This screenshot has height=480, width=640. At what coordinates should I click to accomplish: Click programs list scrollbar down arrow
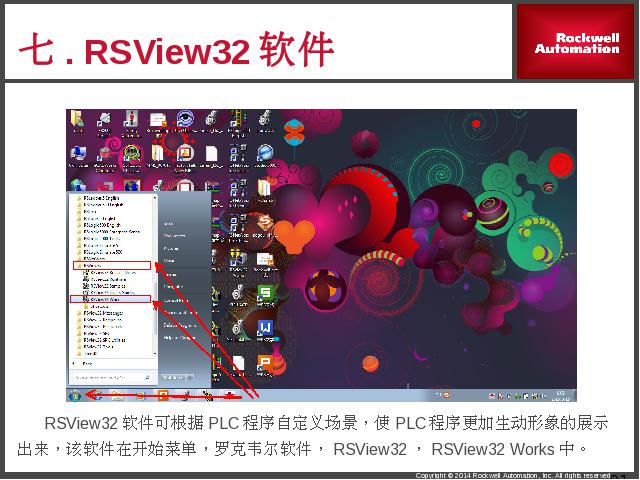(x=155, y=353)
